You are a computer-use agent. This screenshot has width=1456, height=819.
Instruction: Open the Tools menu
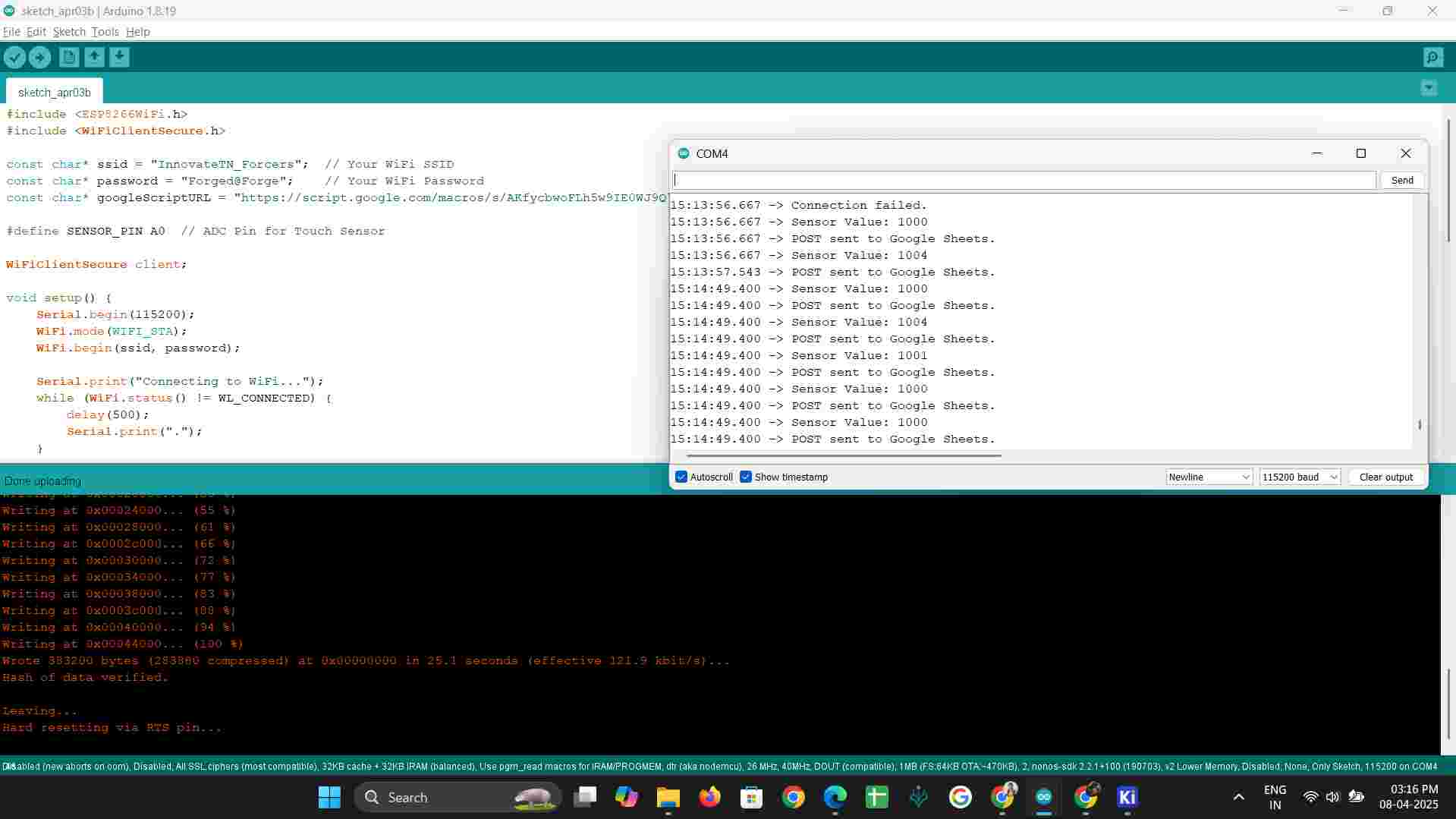(x=105, y=32)
